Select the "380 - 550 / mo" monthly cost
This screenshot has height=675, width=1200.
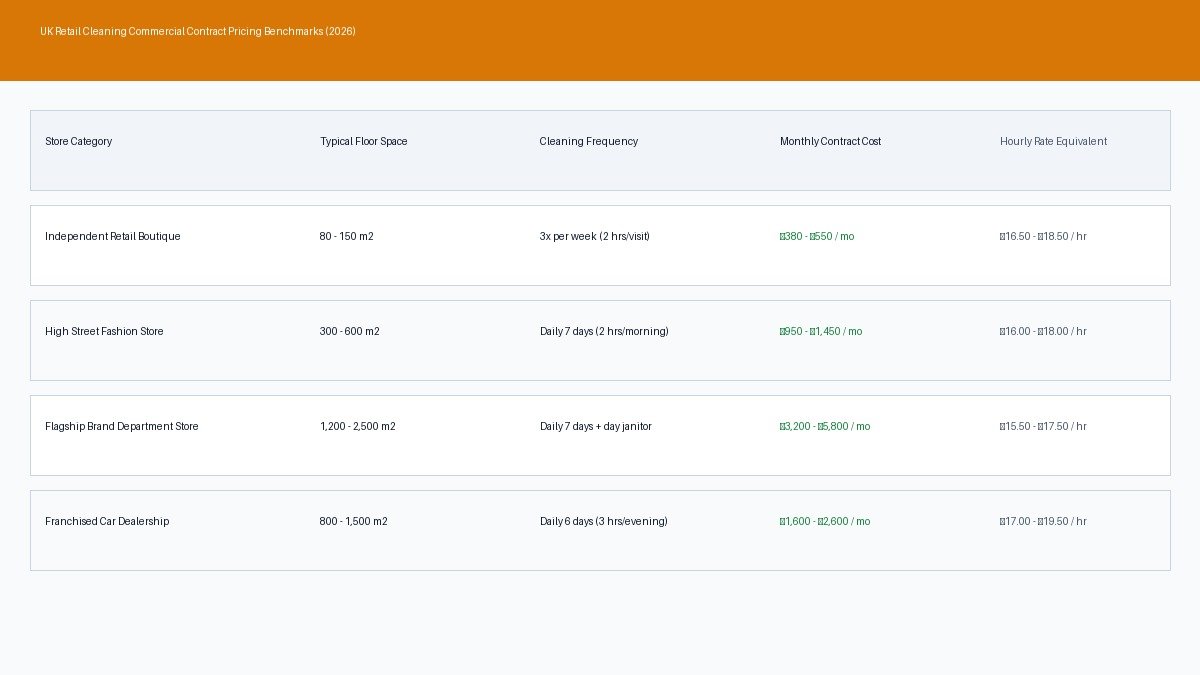[x=817, y=236]
